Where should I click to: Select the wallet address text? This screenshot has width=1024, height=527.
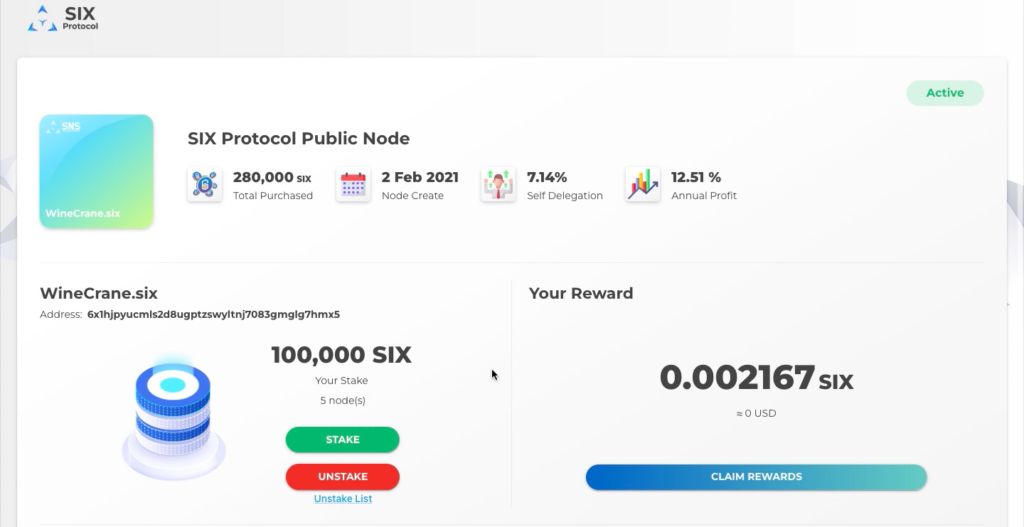[x=213, y=314]
